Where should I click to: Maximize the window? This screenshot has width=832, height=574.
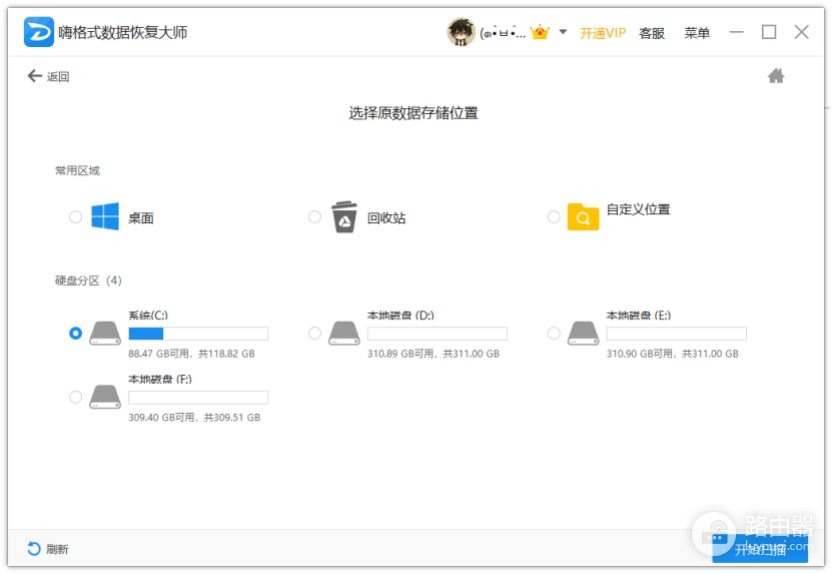click(x=769, y=32)
